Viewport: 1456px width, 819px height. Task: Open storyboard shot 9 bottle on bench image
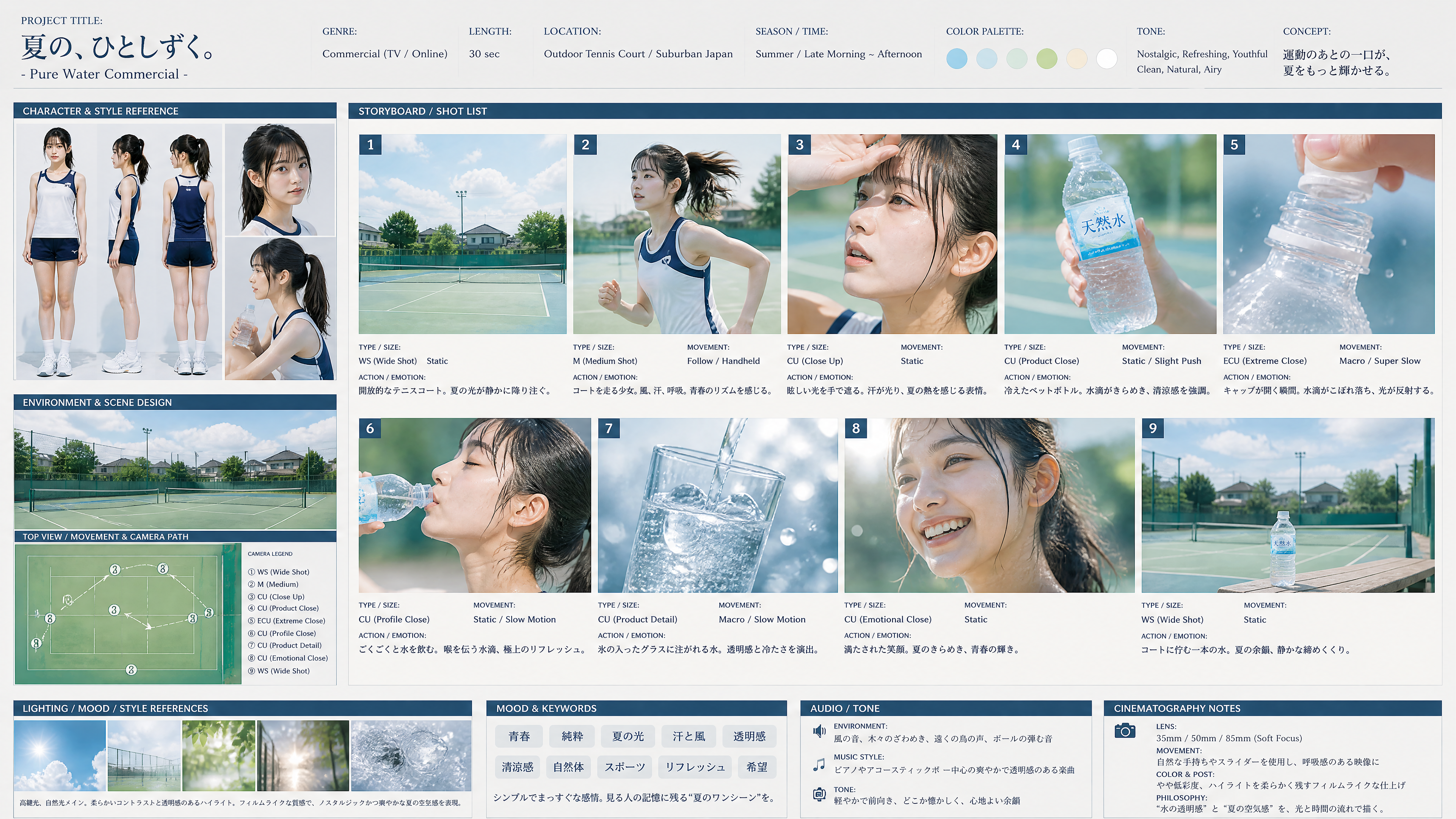click(1288, 505)
